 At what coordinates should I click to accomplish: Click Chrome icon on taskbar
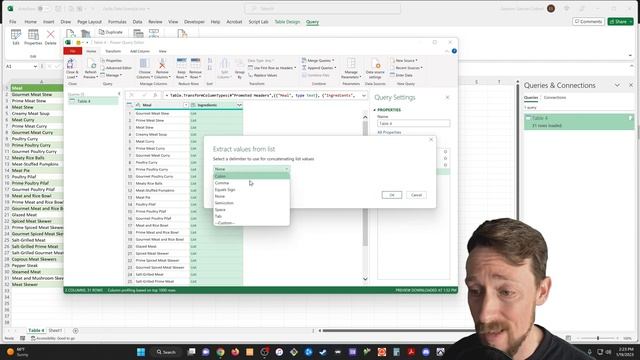(220, 352)
